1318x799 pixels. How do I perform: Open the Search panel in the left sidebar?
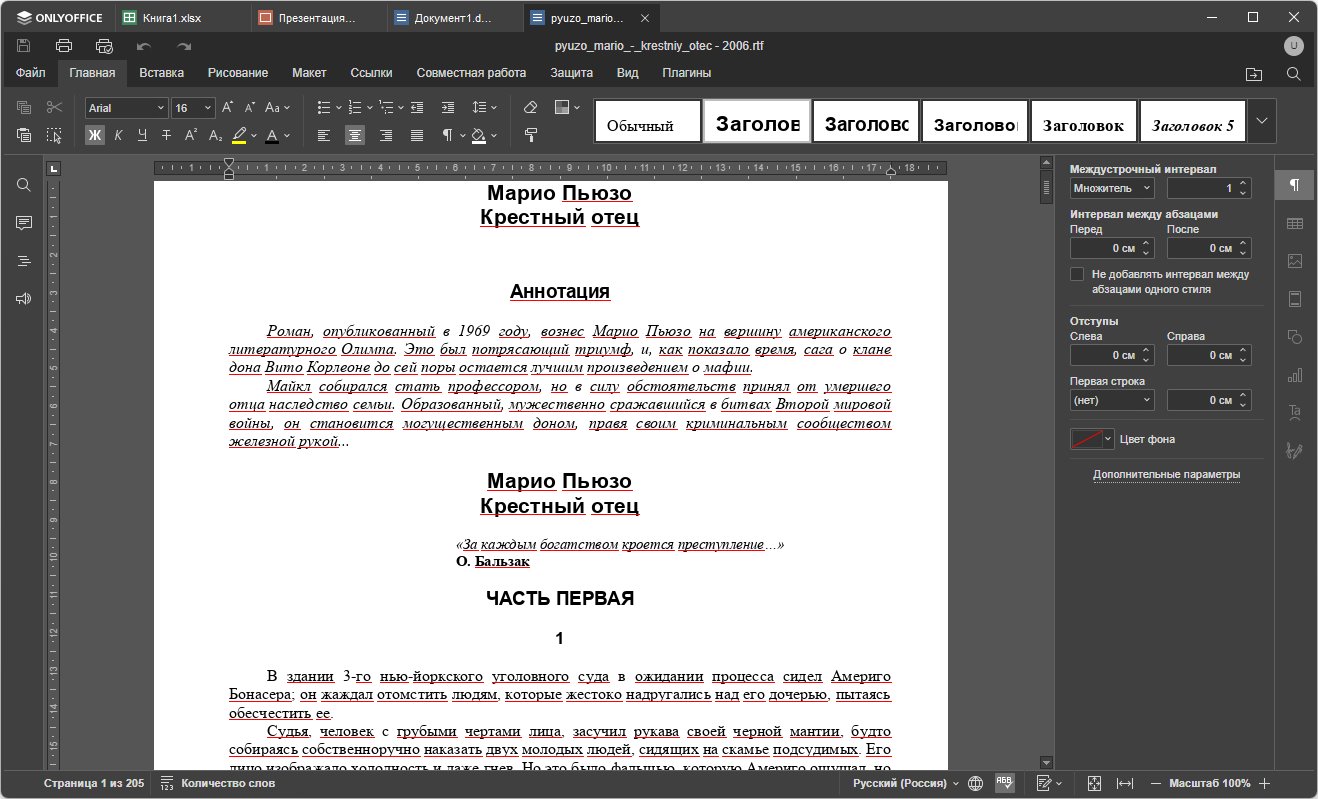coord(24,185)
